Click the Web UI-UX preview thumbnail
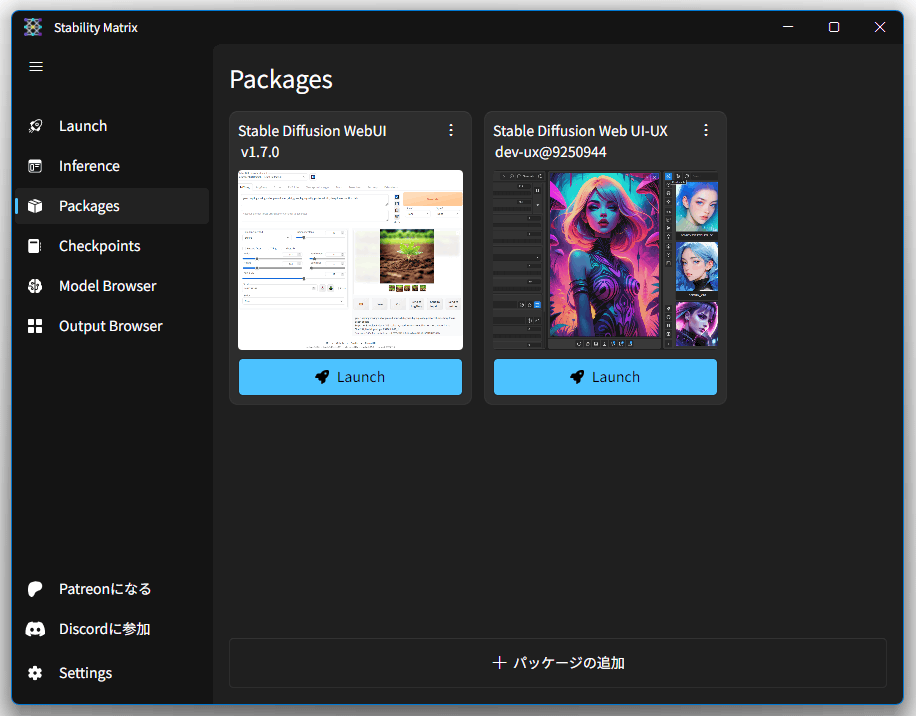Screen dimensions: 916x716 point(605,260)
